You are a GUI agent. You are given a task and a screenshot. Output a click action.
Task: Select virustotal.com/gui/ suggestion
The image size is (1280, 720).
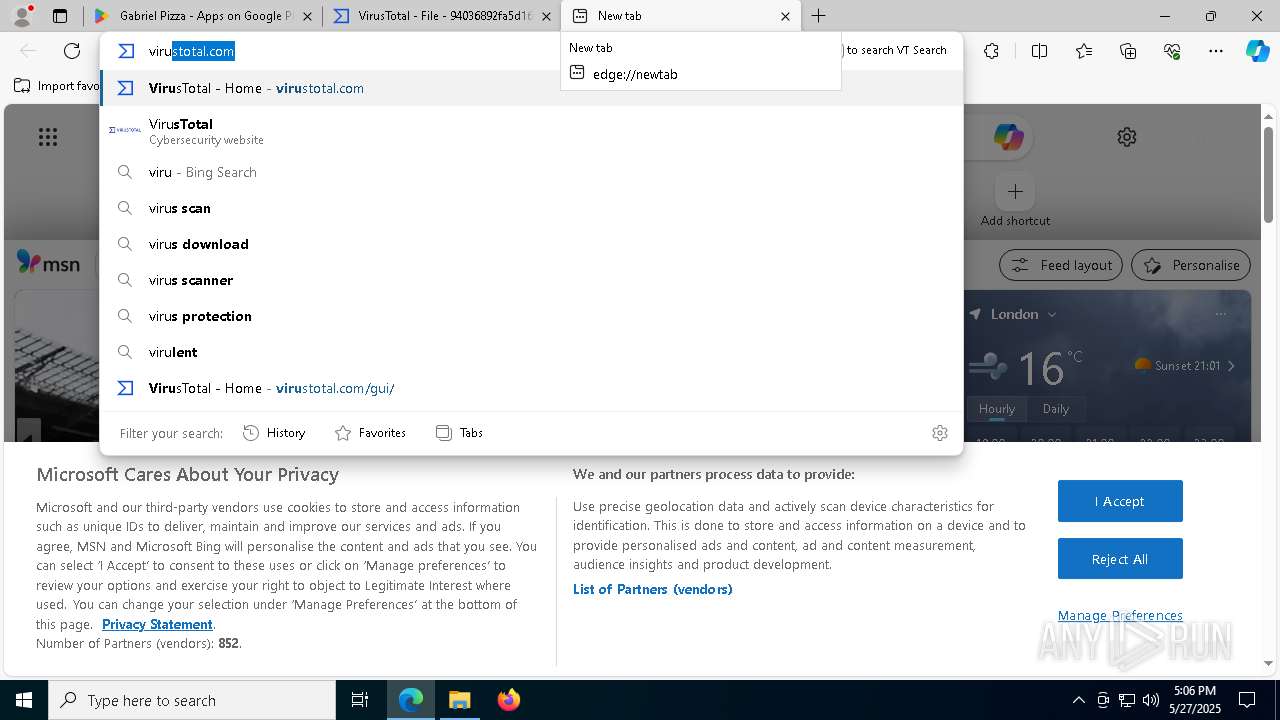[531, 388]
